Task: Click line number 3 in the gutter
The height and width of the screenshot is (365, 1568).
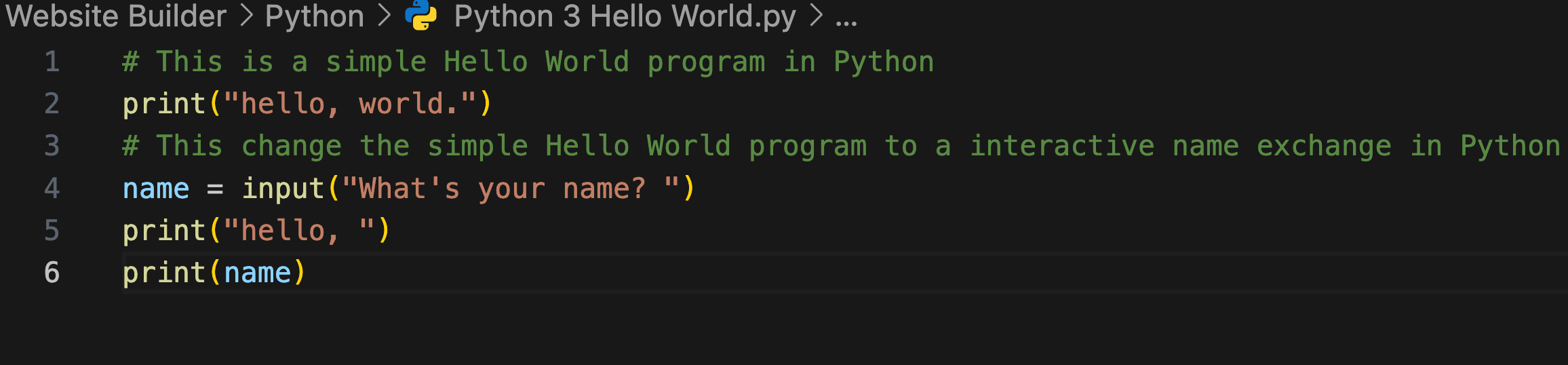Action: click(52, 146)
